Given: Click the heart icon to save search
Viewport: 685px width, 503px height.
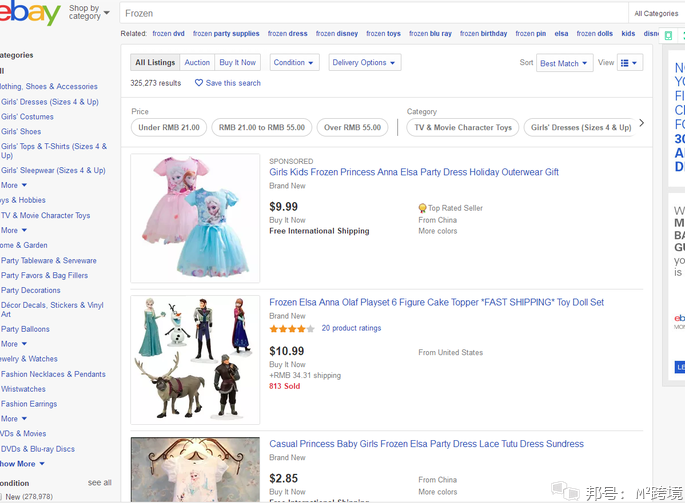Looking at the screenshot, I should click(x=199, y=83).
